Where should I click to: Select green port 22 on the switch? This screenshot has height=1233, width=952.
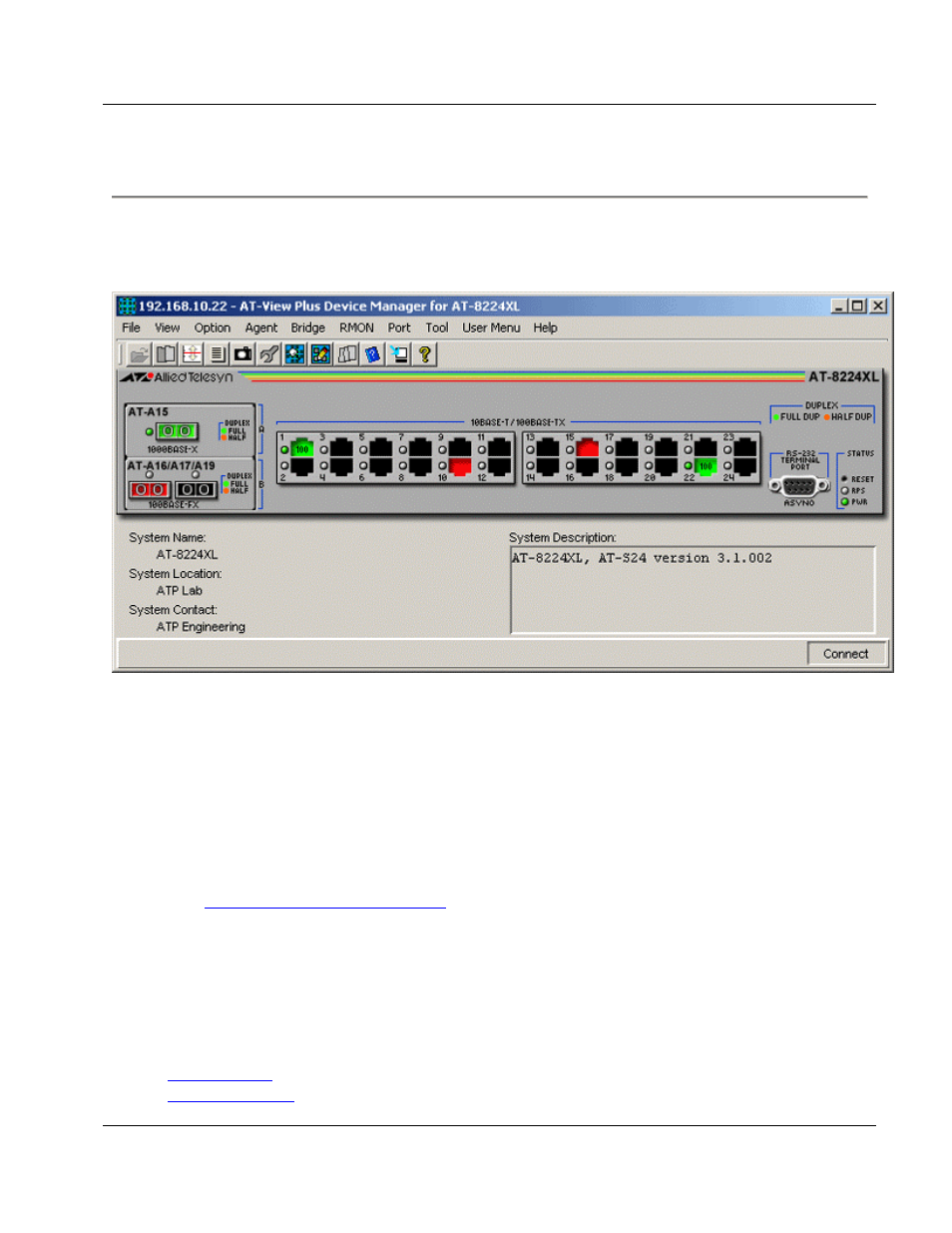[706, 465]
